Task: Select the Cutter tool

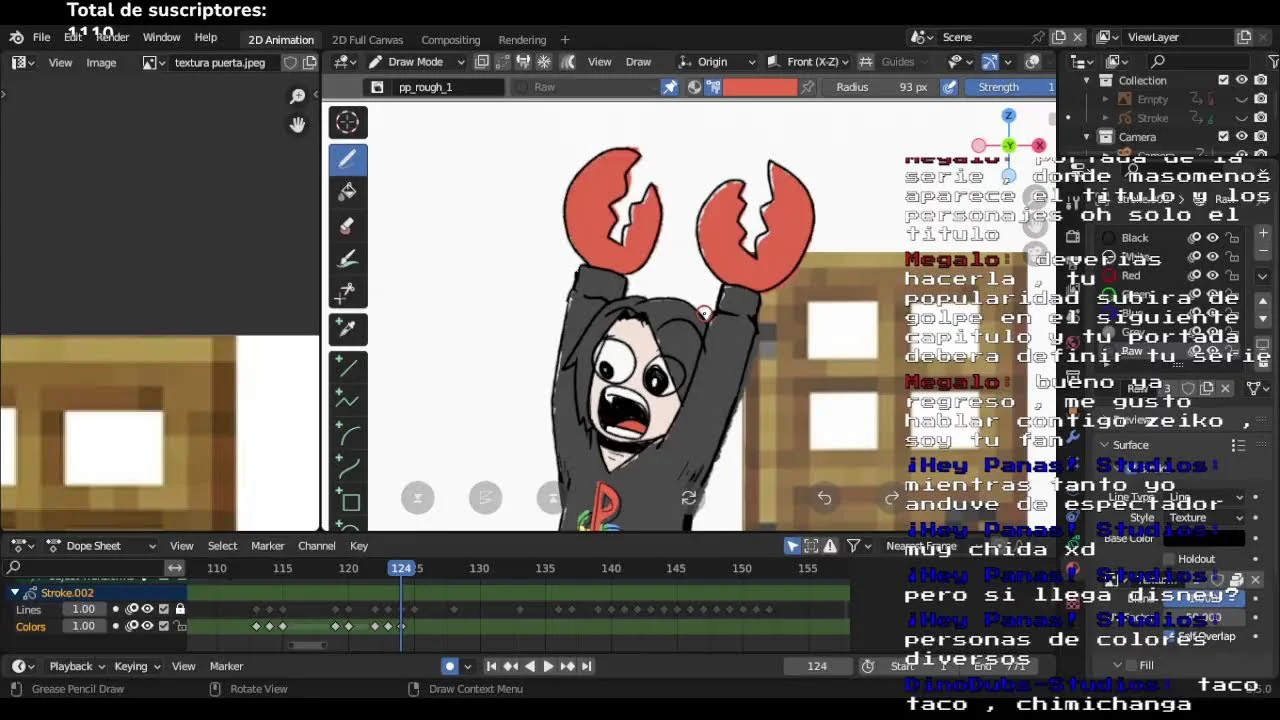Action: click(x=347, y=294)
